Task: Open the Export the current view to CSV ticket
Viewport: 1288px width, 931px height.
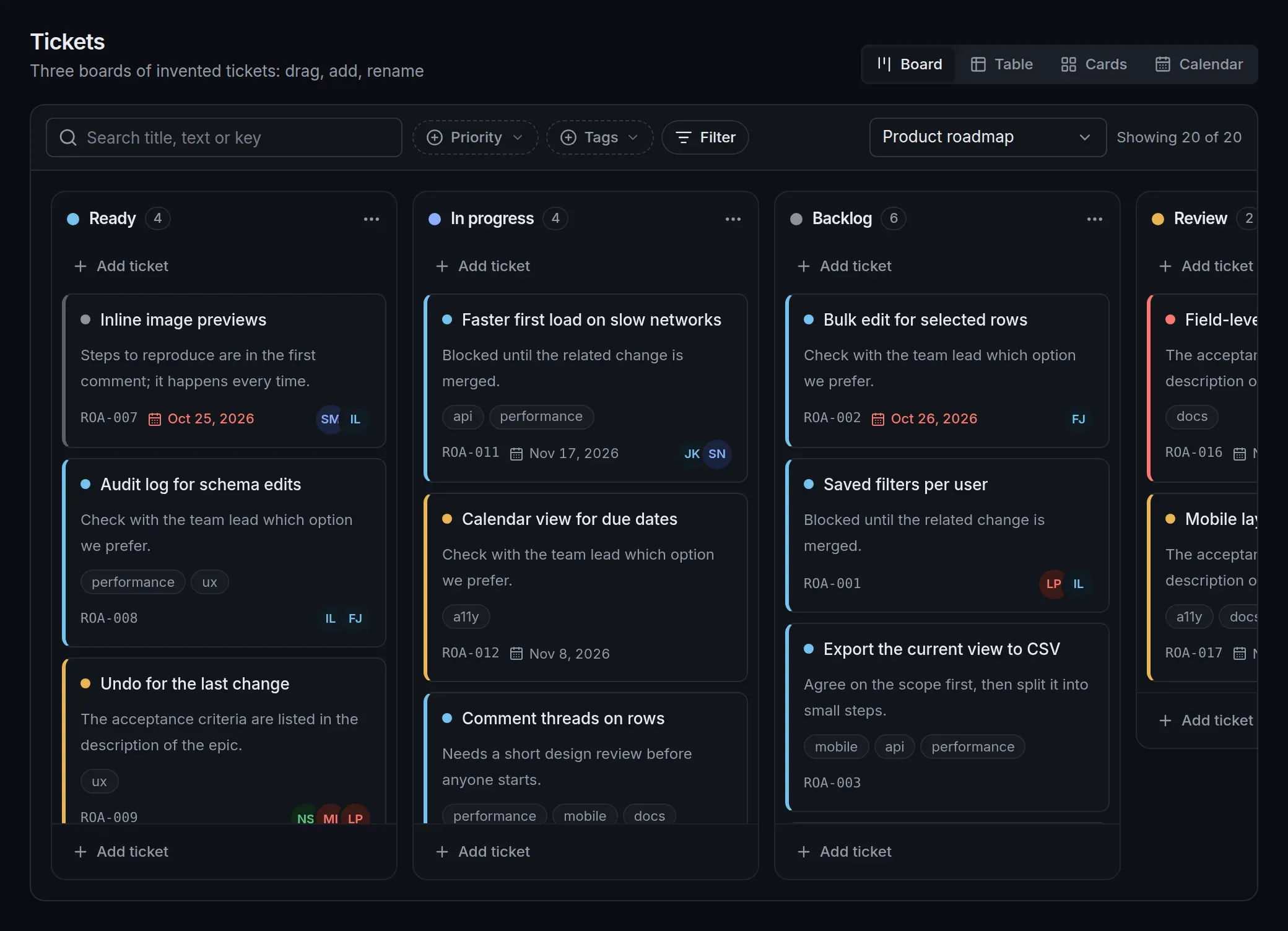Action: [x=947, y=717]
